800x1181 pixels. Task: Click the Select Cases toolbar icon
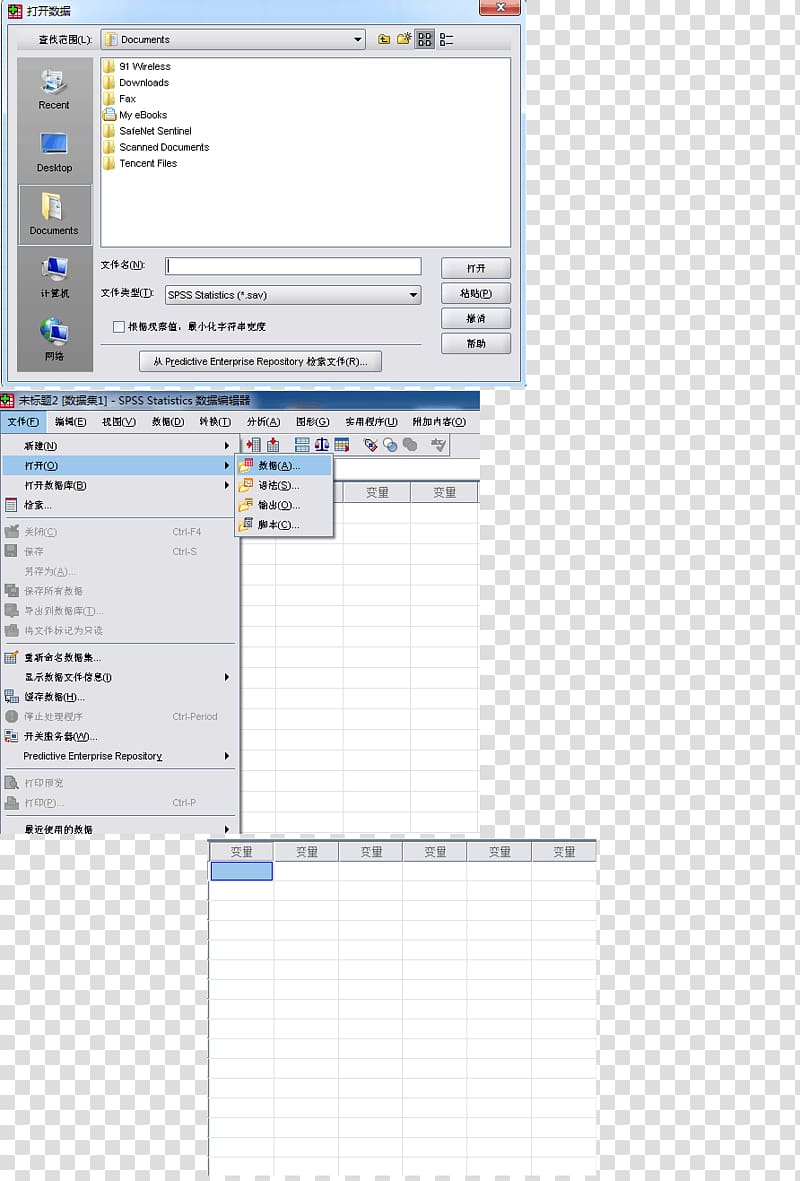341,445
